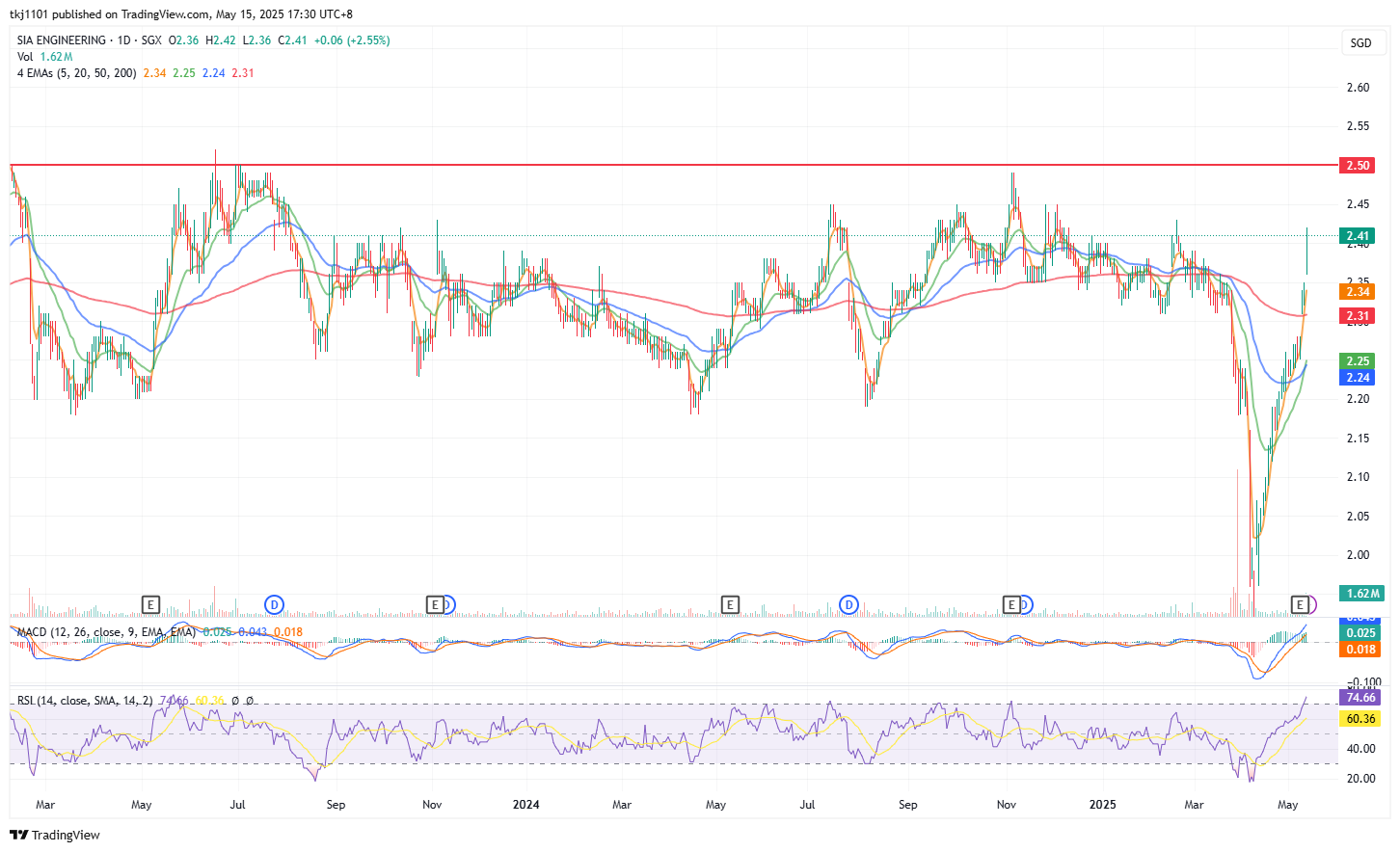Click the 1D interval in the legend
This screenshot has height=852, width=1400.
(x=123, y=40)
